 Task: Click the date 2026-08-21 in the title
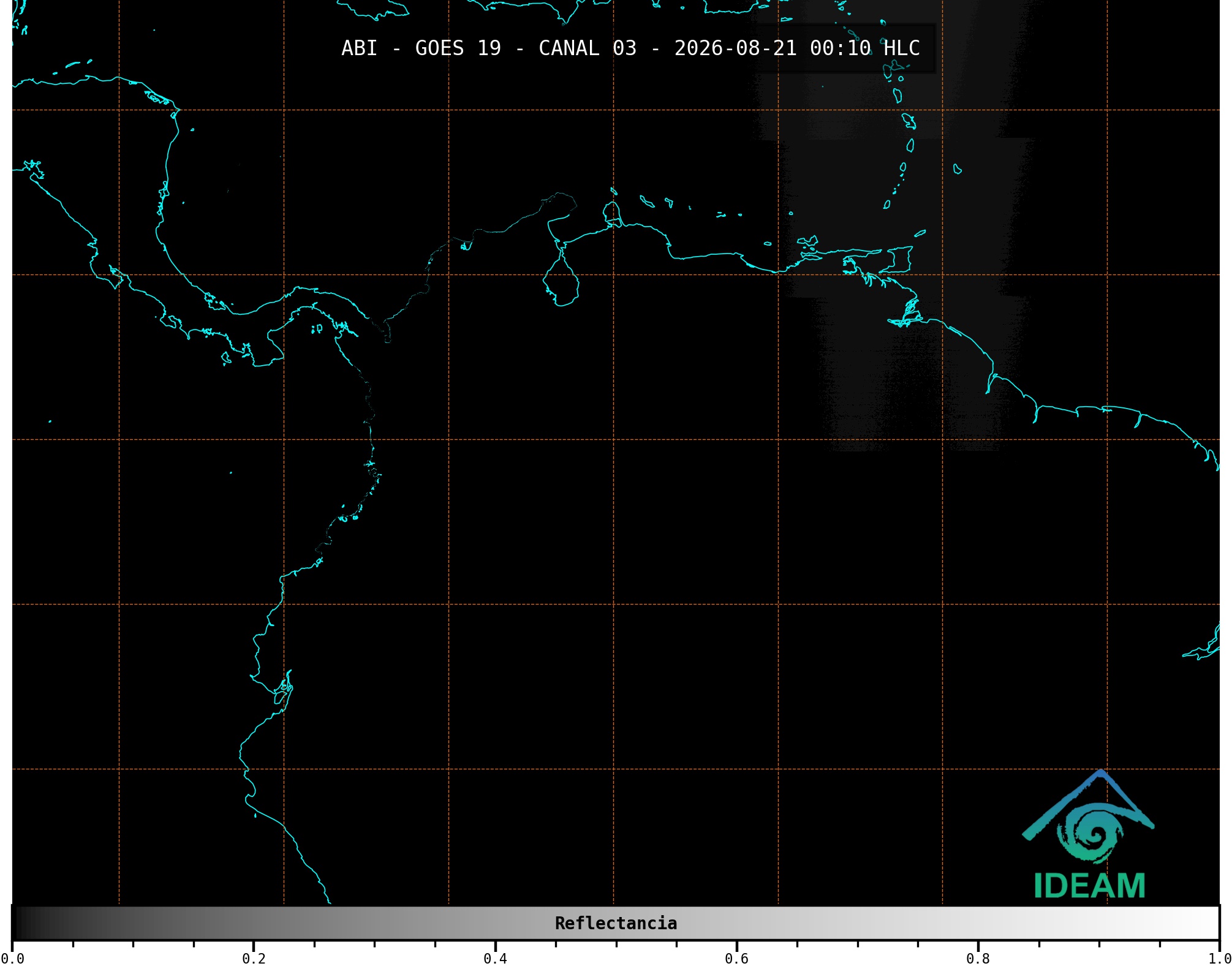click(x=736, y=48)
